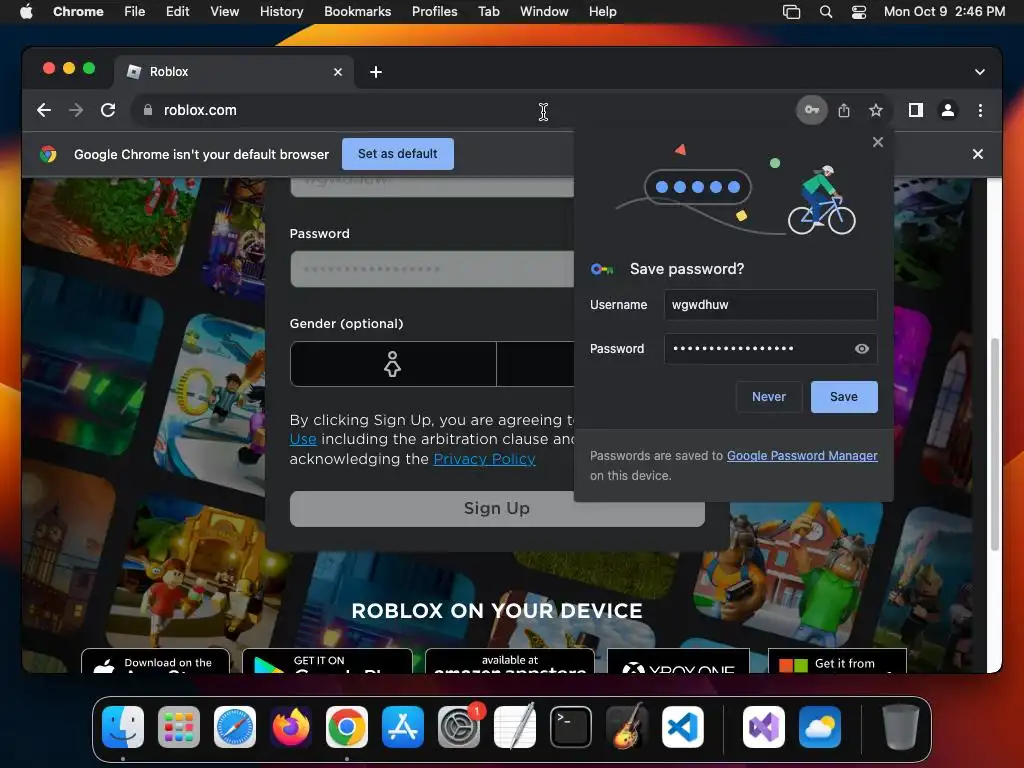Launch GarageBand from the Dock

[x=627, y=727]
